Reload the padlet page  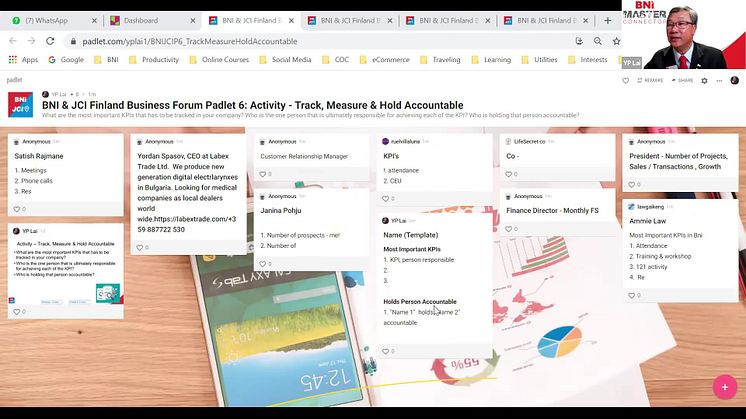(x=50, y=41)
